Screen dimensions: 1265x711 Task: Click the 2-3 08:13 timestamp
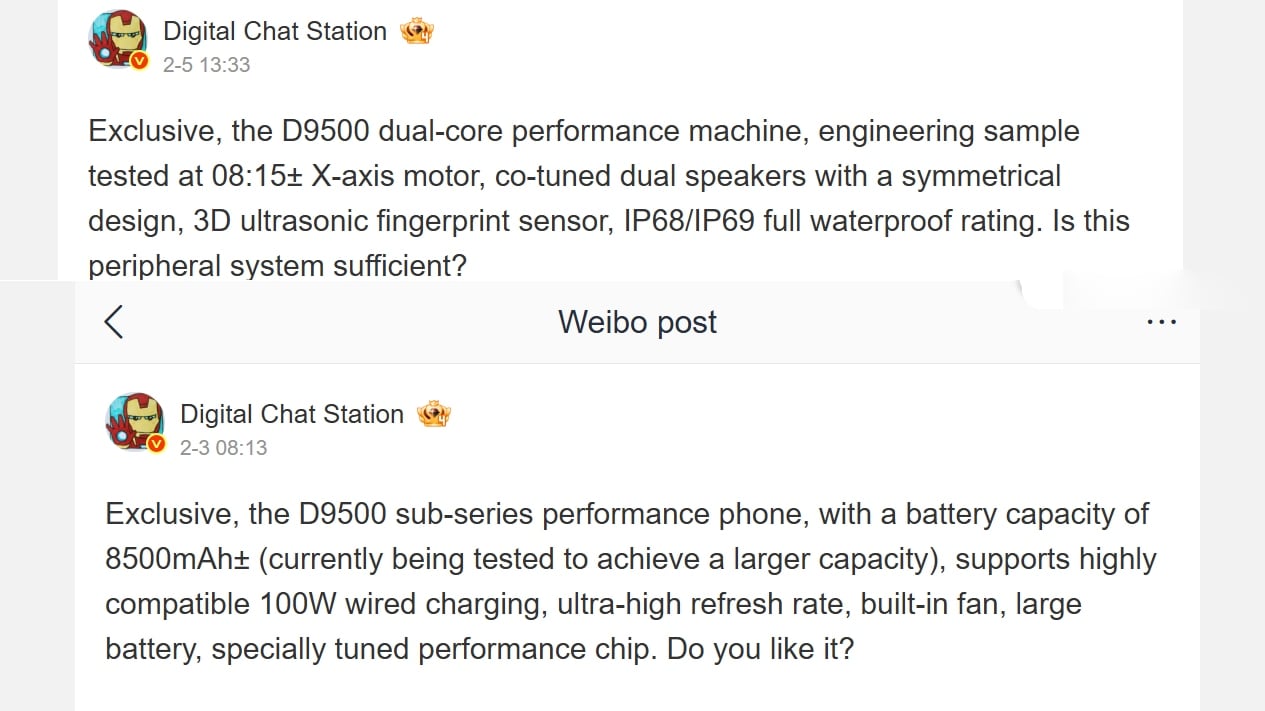pyautogui.click(x=224, y=448)
